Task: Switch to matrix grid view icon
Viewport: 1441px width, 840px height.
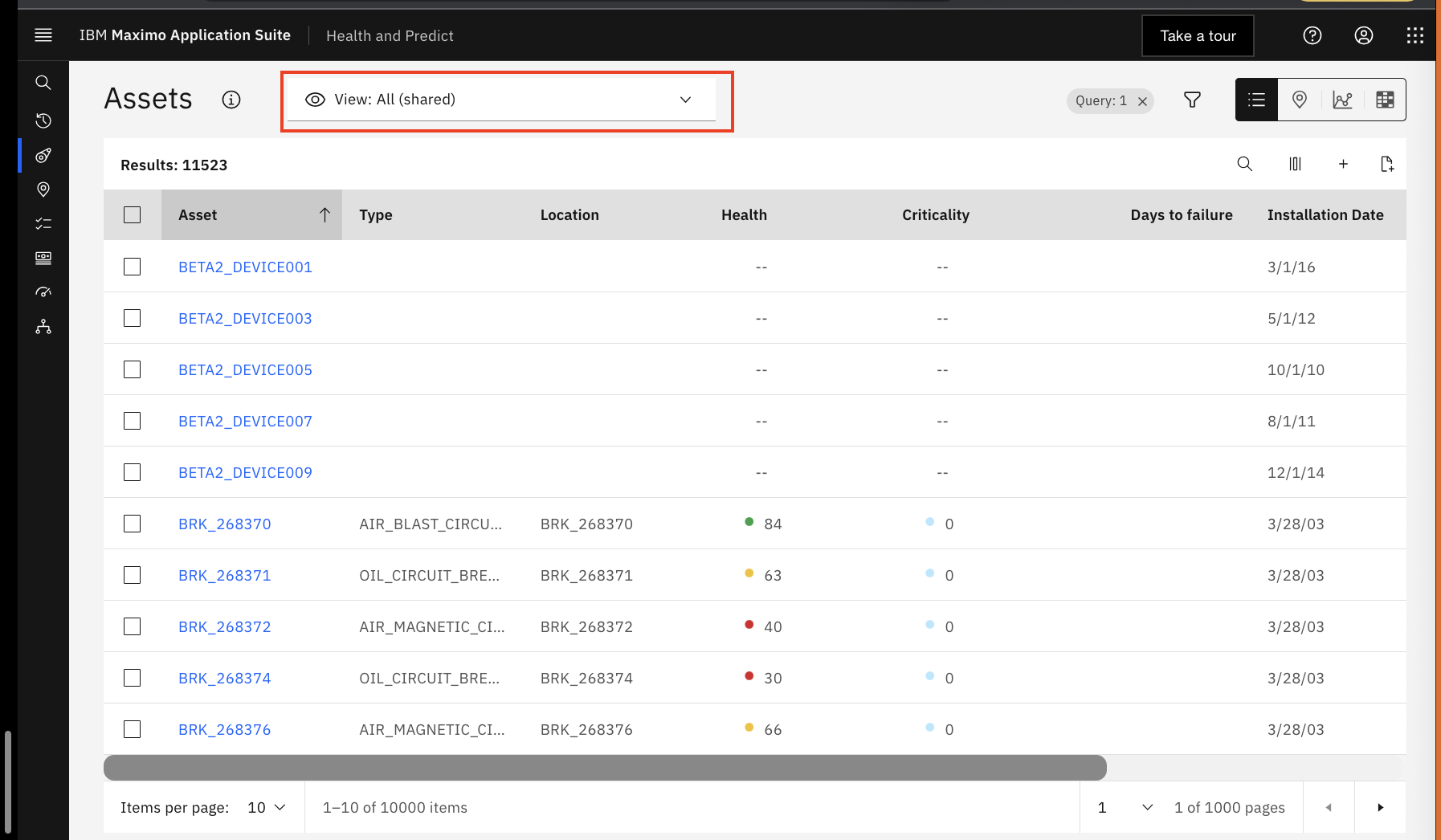Action: click(x=1385, y=100)
